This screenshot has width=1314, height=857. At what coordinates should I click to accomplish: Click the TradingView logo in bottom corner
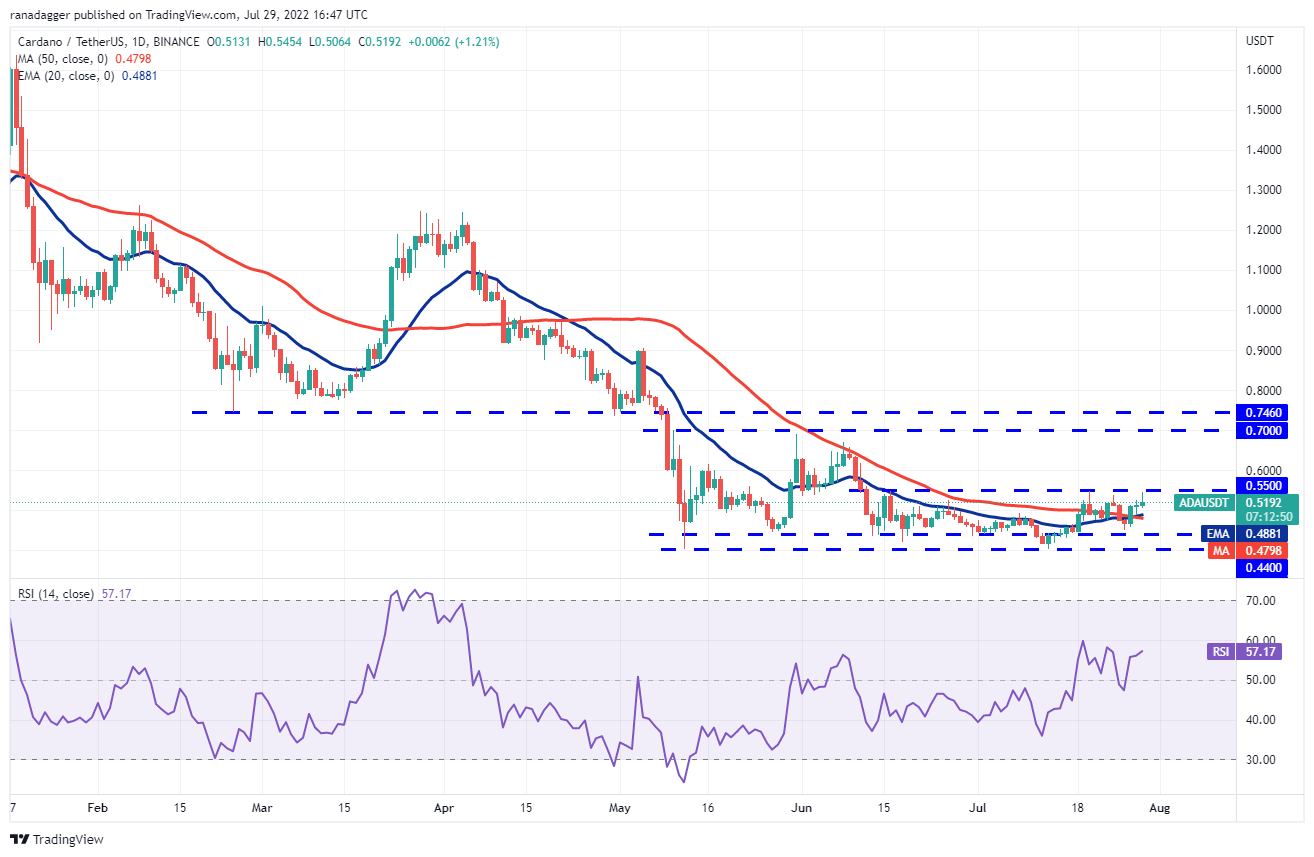pos(57,839)
